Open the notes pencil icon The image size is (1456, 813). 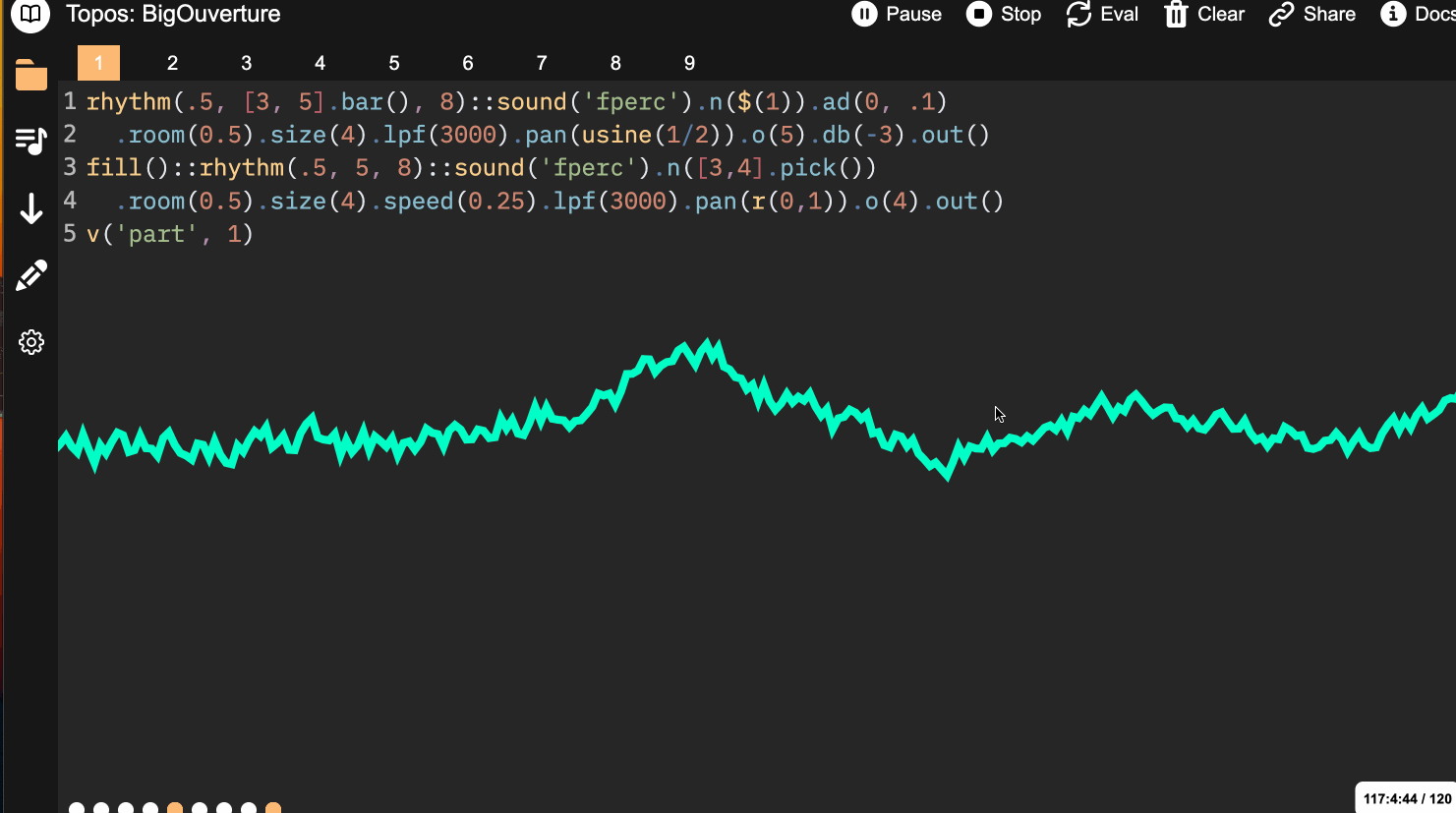[x=31, y=275]
